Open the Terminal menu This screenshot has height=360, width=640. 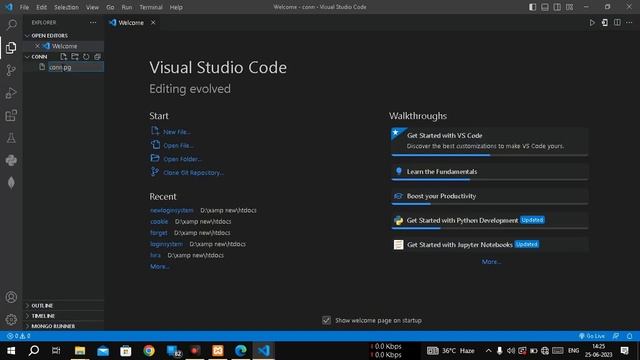tap(151, 7)
